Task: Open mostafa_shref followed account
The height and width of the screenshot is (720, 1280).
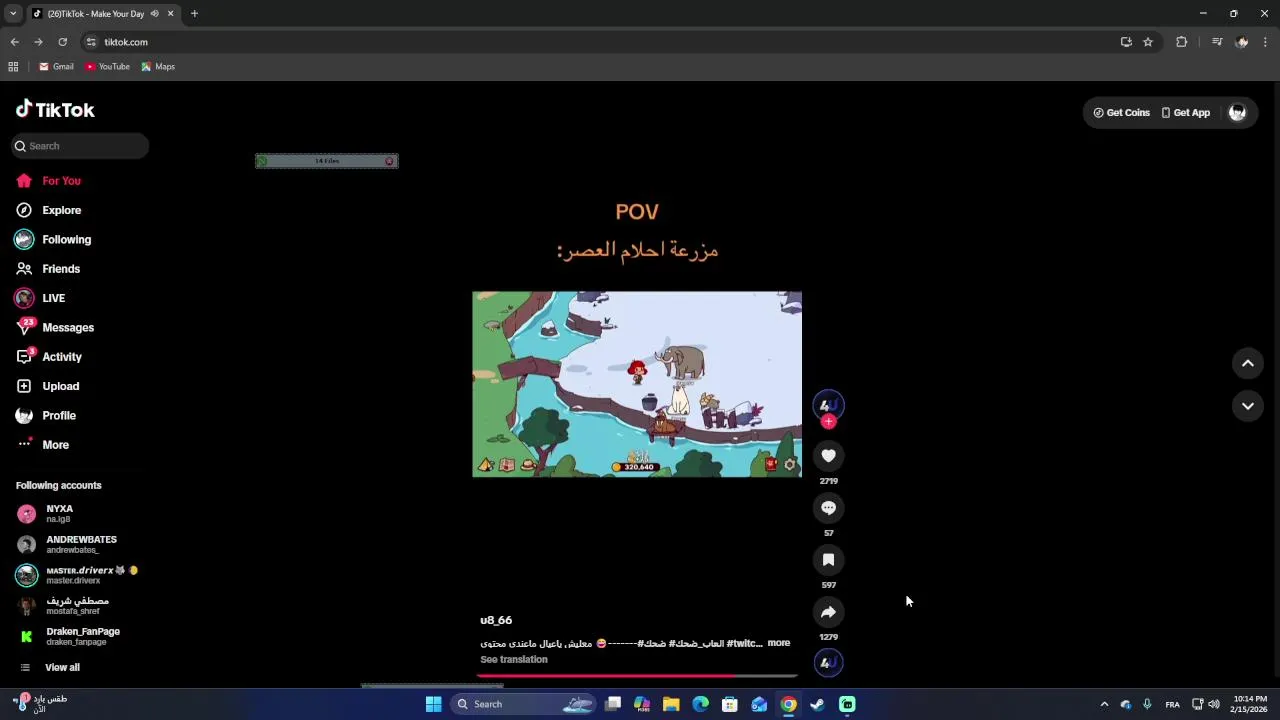Action: [62, 605]
